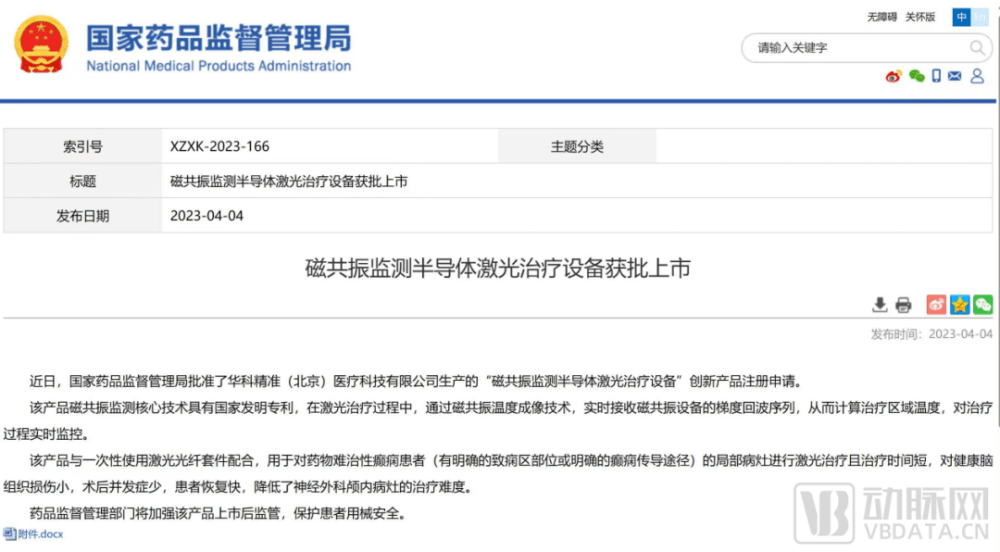
Task: Open the header Weibo icon
Action: 894,77
